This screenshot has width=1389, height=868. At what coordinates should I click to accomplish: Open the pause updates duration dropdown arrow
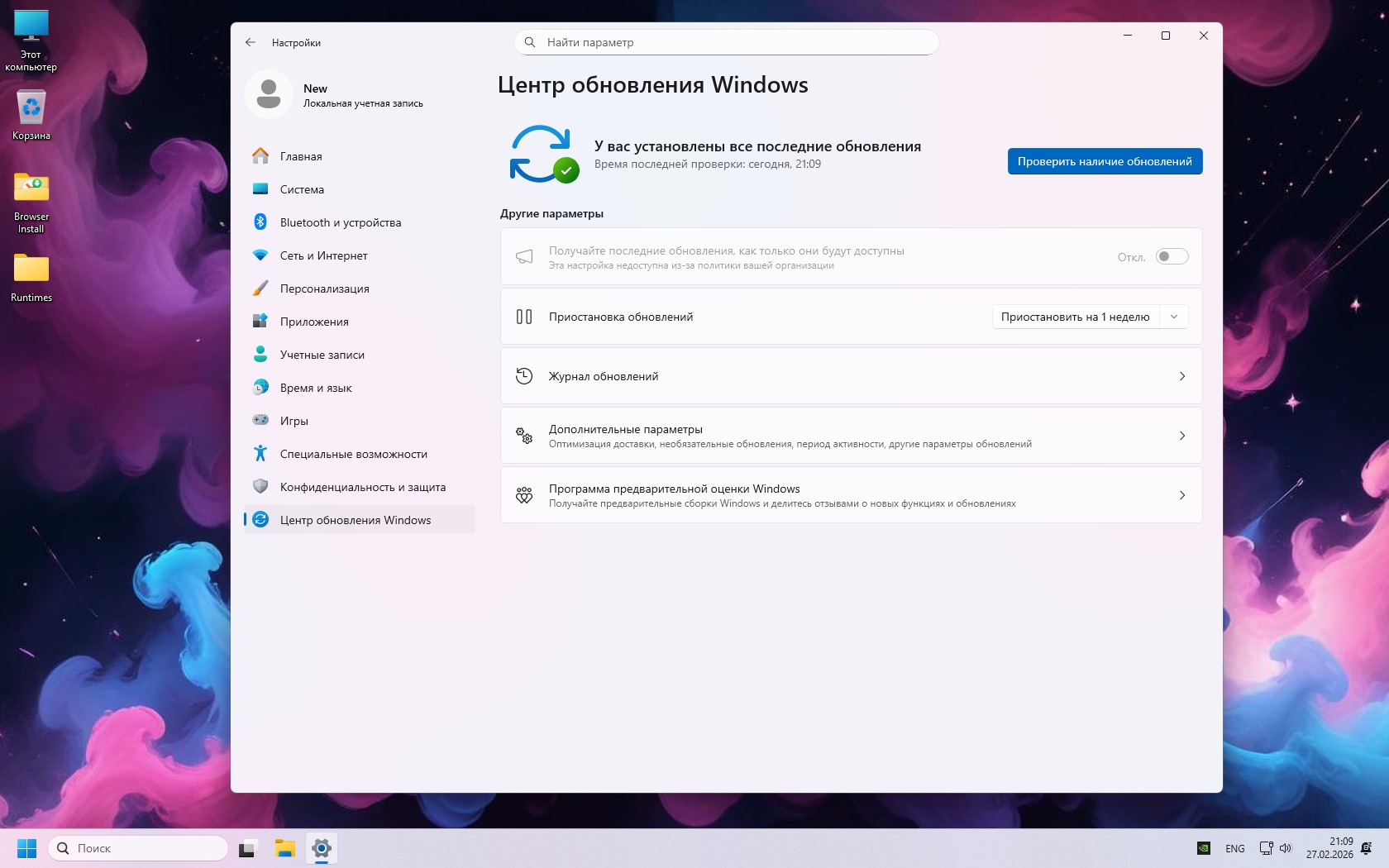(x=1174, y=317)
